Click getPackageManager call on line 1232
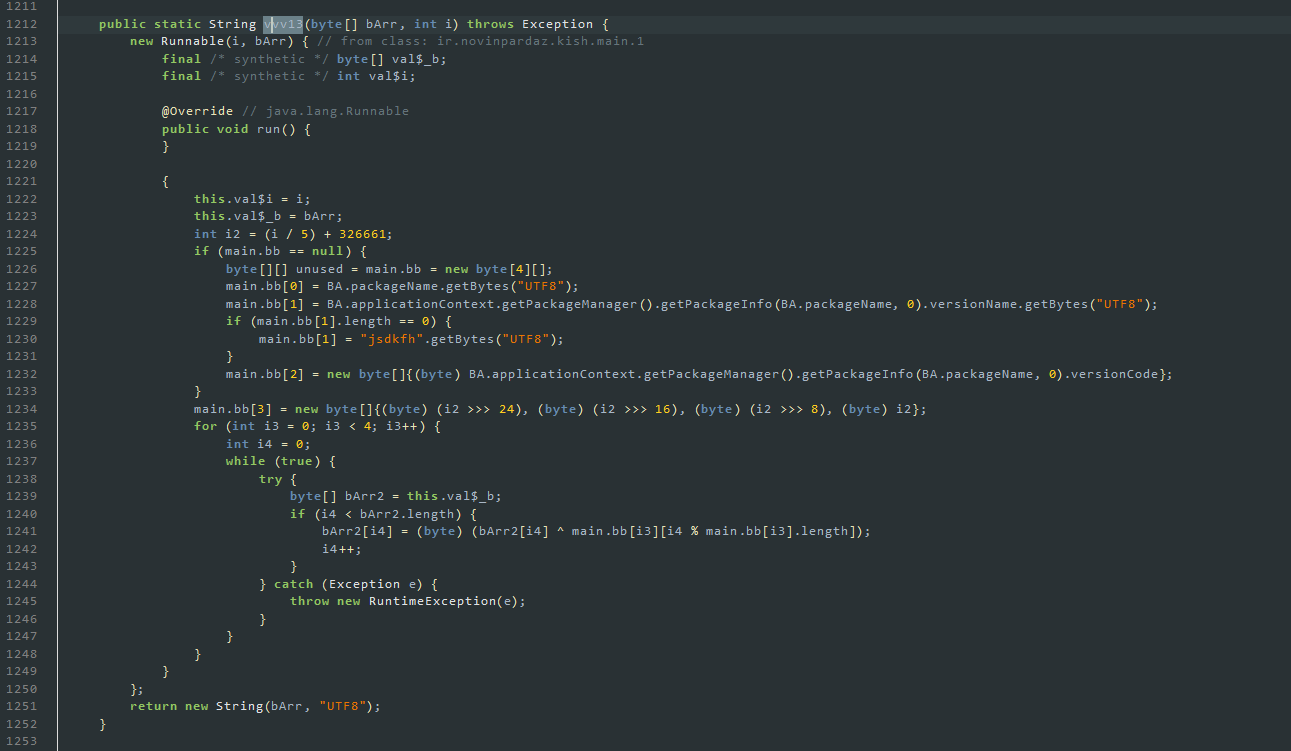Screen dimensions: 1291x751 pos(709,374)
